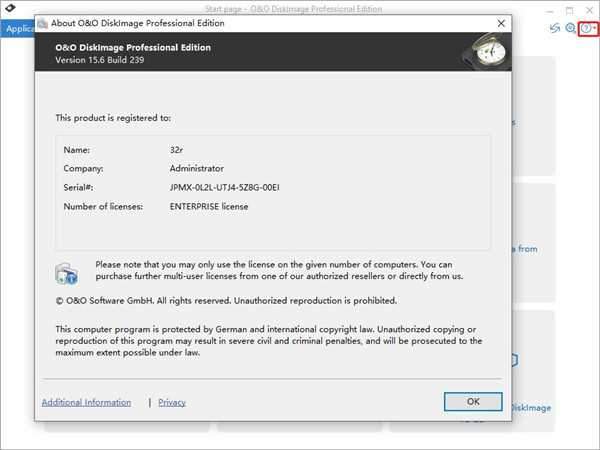Minimize the main DiskImage window
Viewport: 600px width, 450px height.
coord(550,10)
